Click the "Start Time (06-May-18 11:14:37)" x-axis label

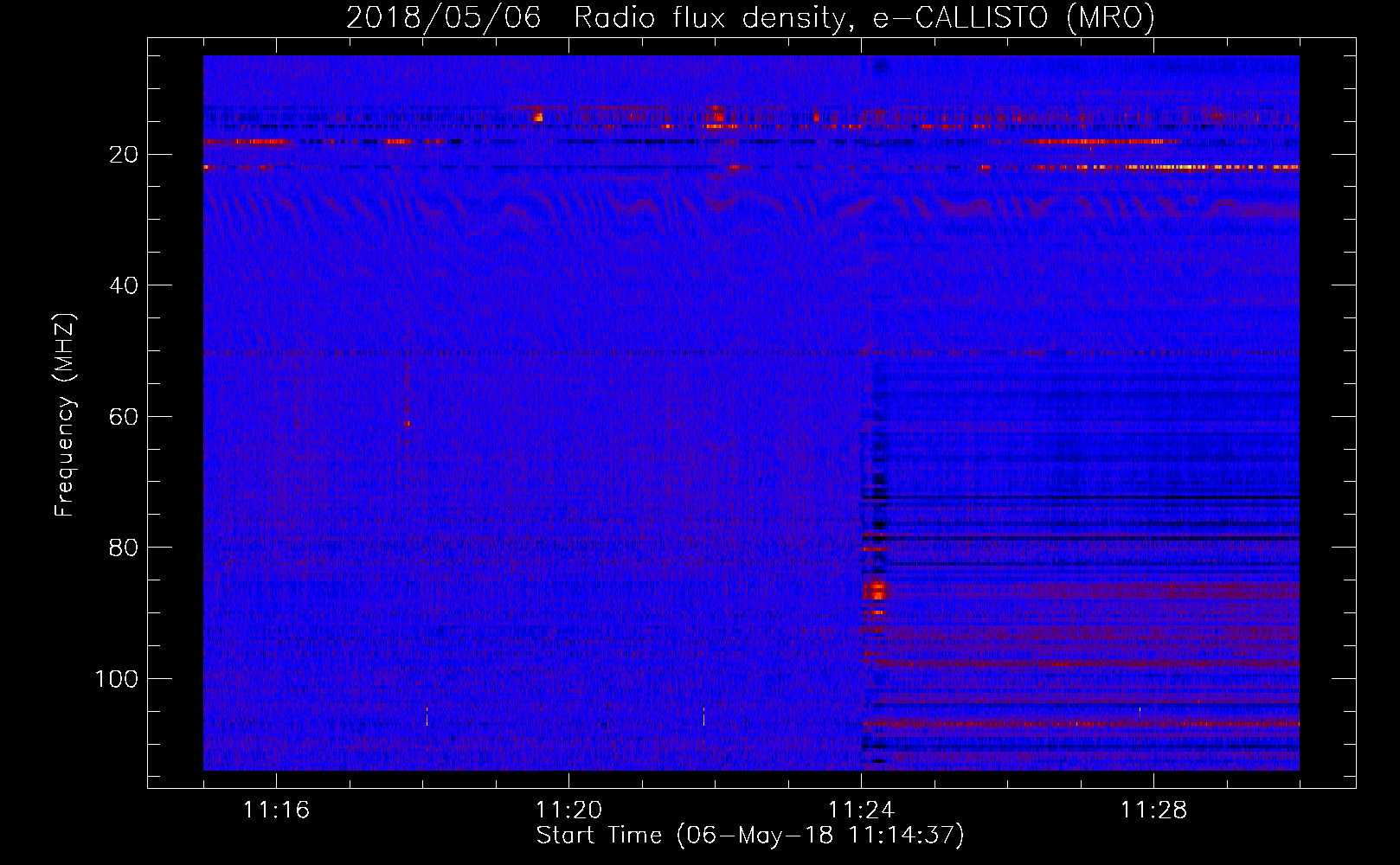click(750, 836)
